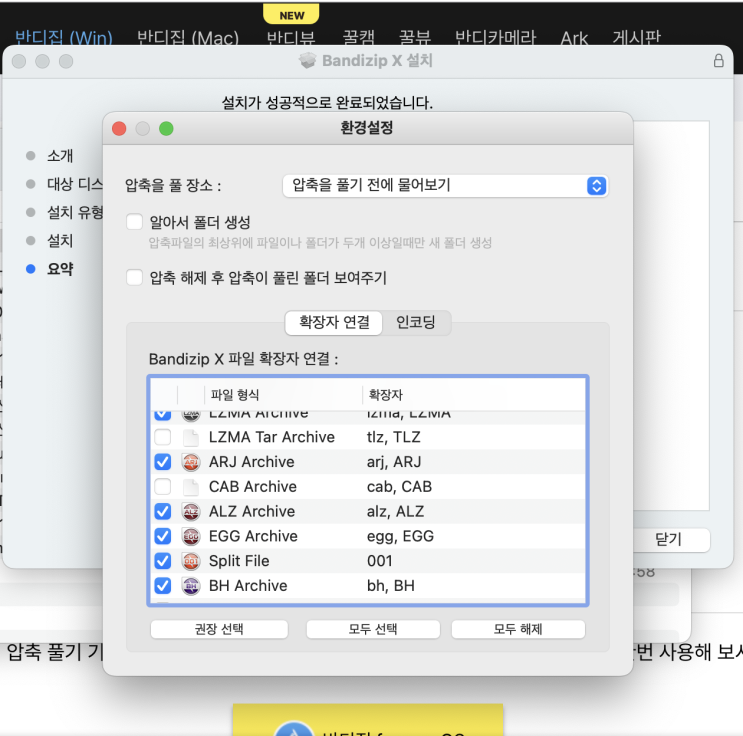Open the 압축을 풀 장소 dropdown
Screen dimensions: 743x736
[x=445, y=185]
